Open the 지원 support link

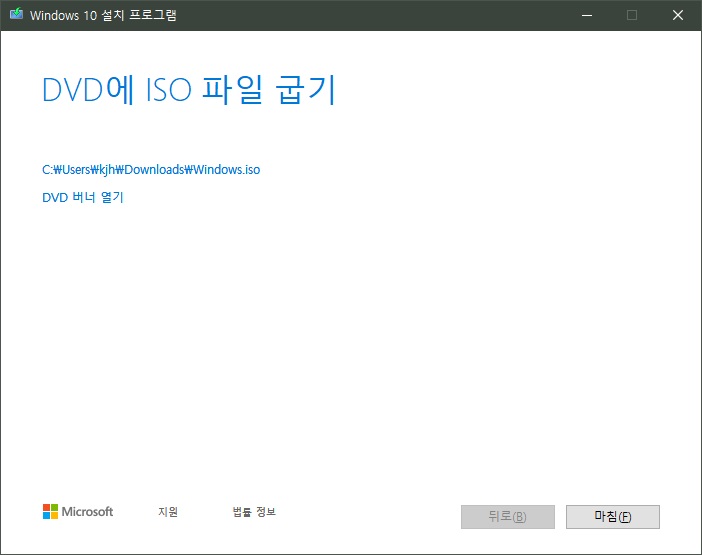click(x=168, y=512)
